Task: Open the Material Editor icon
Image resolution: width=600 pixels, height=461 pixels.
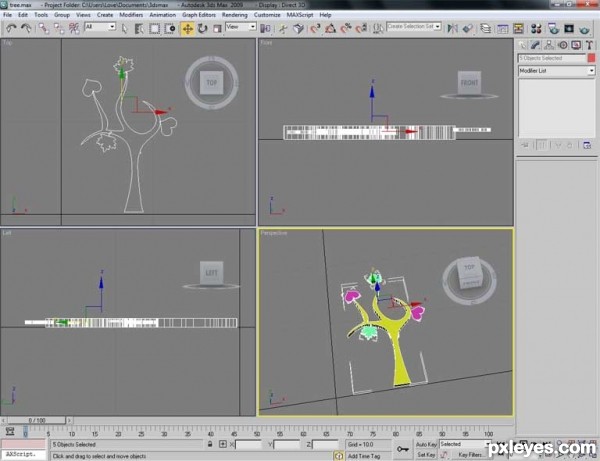Action: pyautogui.click(x=536, y=29)
